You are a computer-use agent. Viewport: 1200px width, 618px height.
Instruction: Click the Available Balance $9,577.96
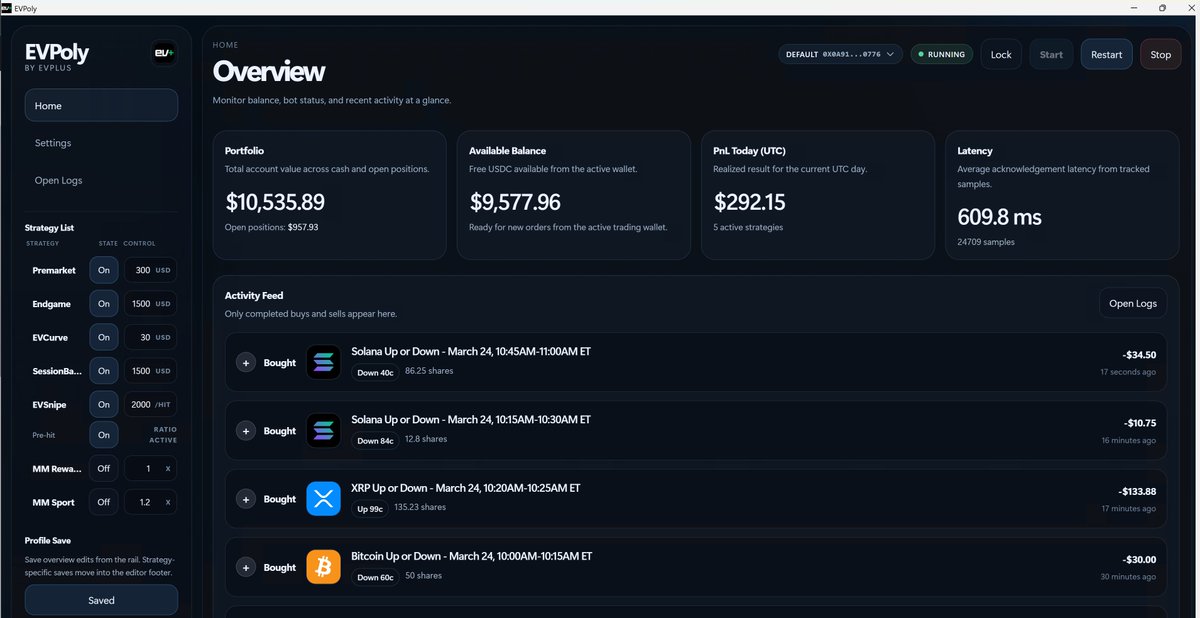515,202
